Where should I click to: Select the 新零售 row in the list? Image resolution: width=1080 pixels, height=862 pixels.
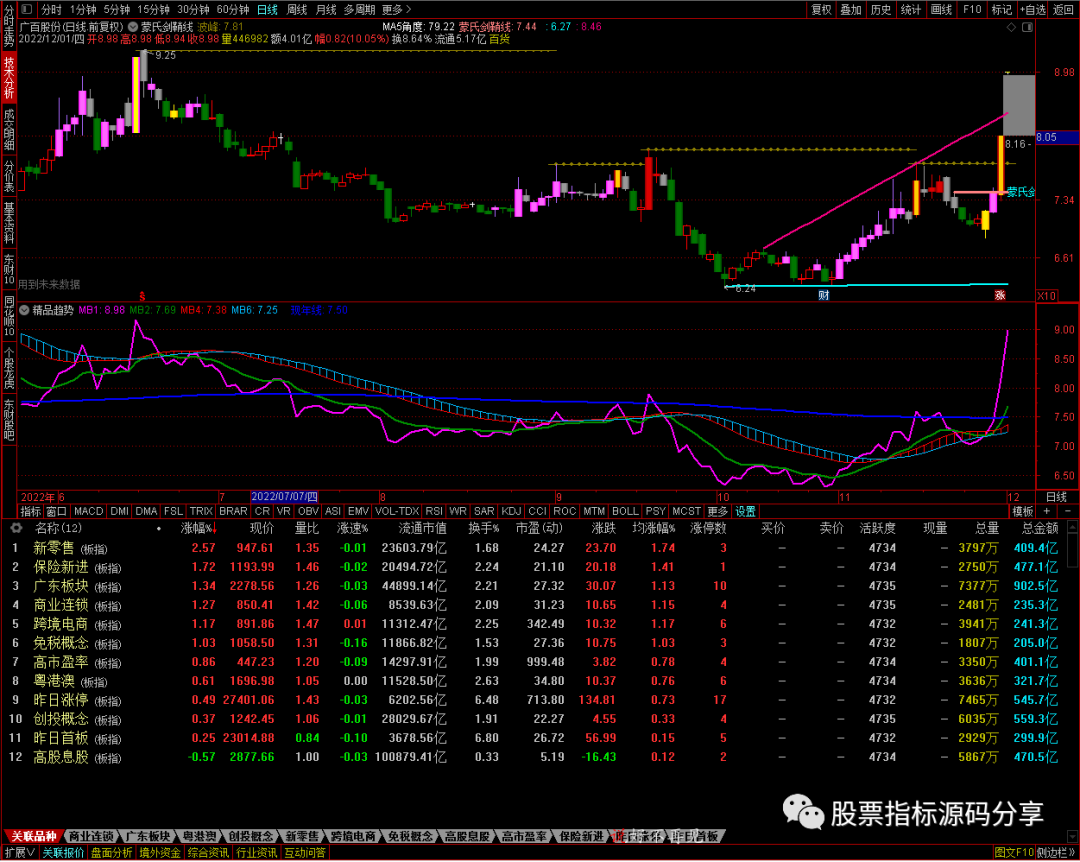point(536,548)
